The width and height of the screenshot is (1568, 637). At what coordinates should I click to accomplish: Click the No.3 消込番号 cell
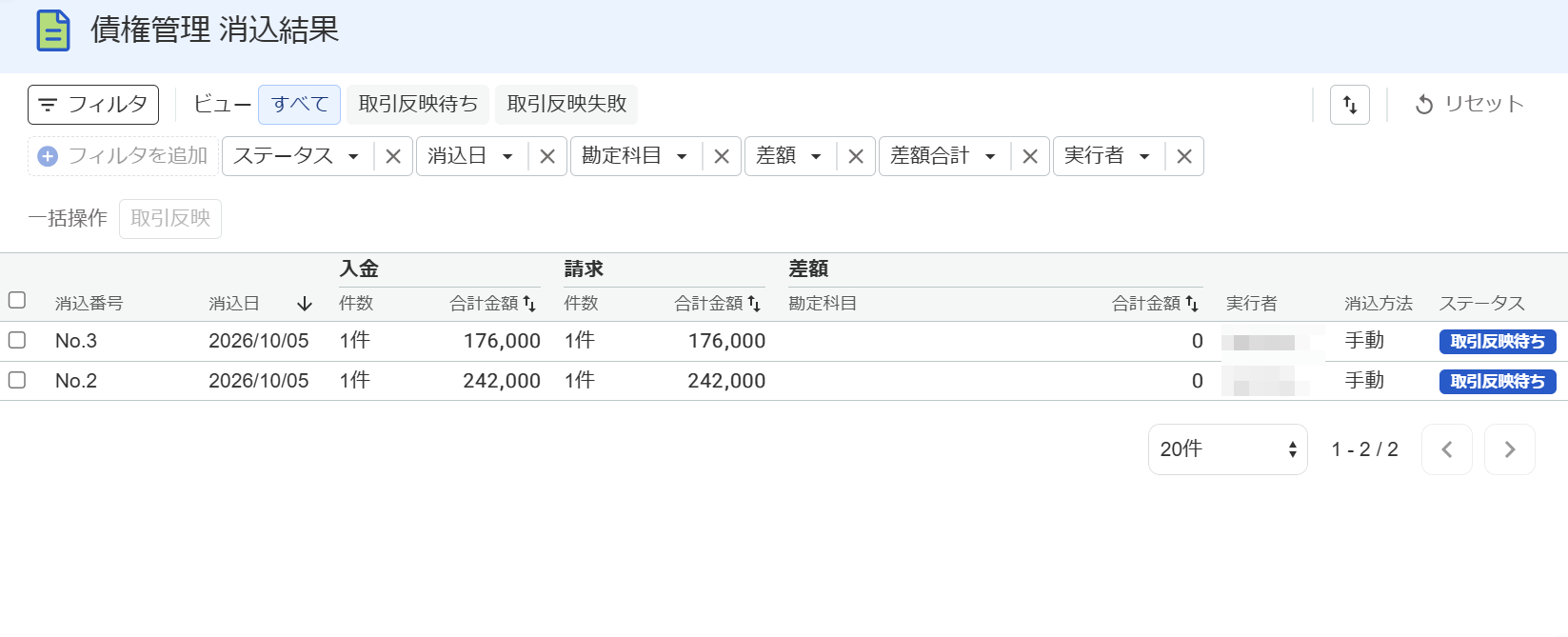76,341
